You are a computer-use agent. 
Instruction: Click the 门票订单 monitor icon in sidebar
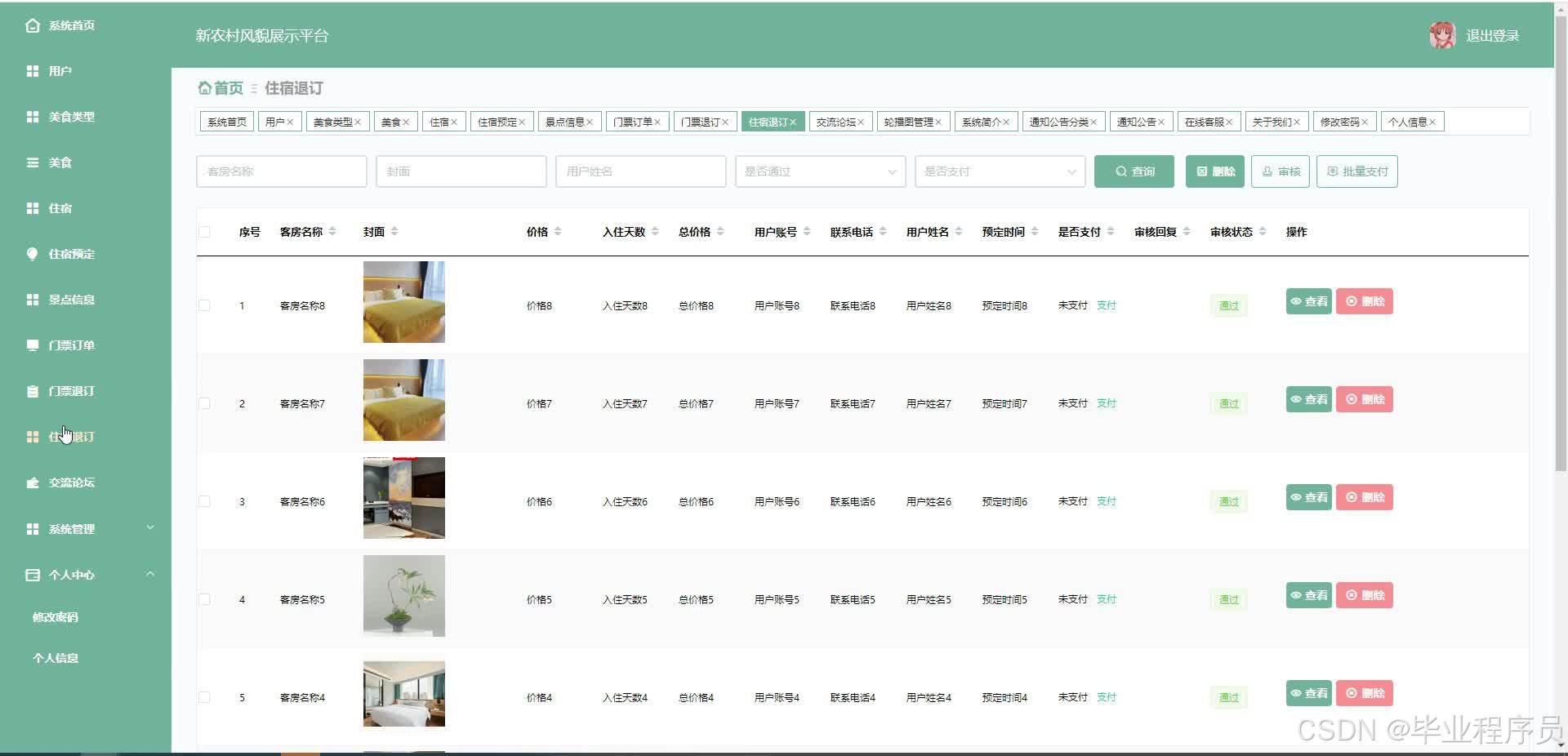(33, 345)
